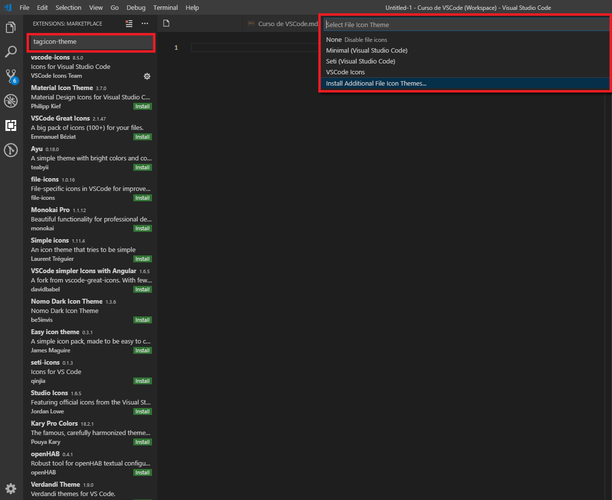Open openHAB extension title

pos(45,454)
